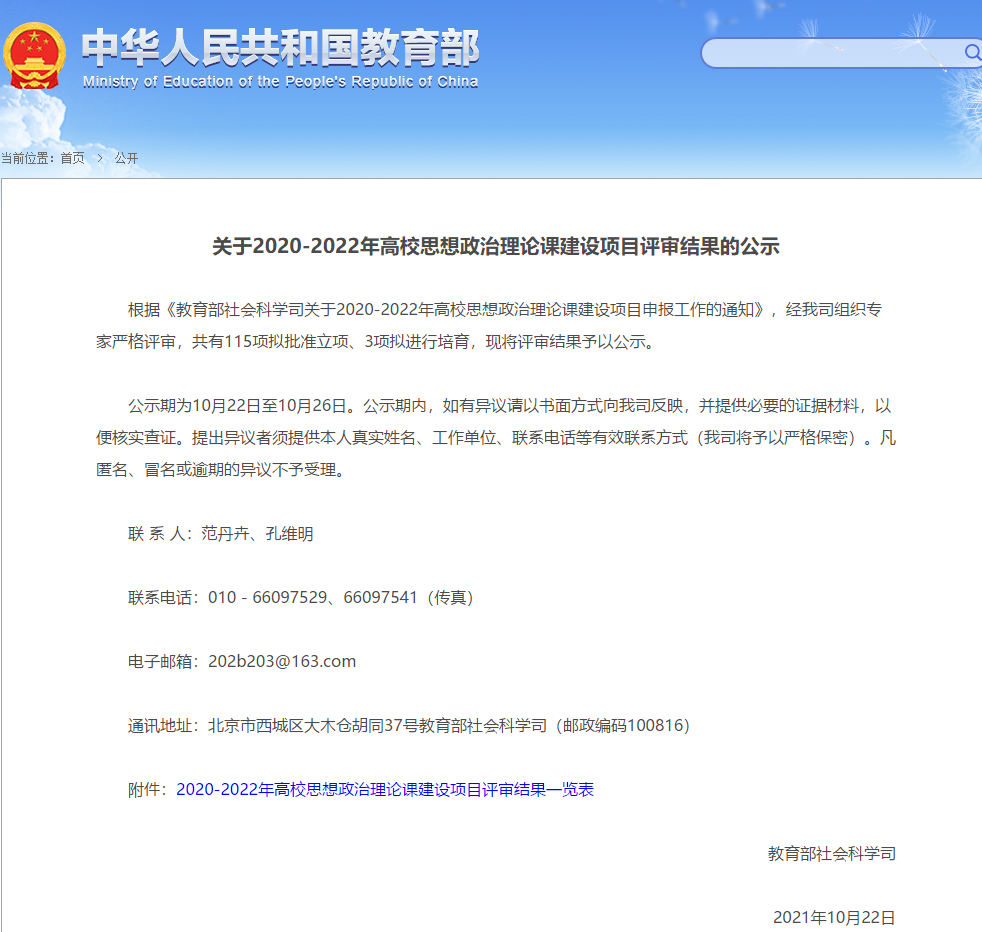The image size is (982, 932).
Task: Click the search magnifier icon
Action: click(x=971, y=52)
